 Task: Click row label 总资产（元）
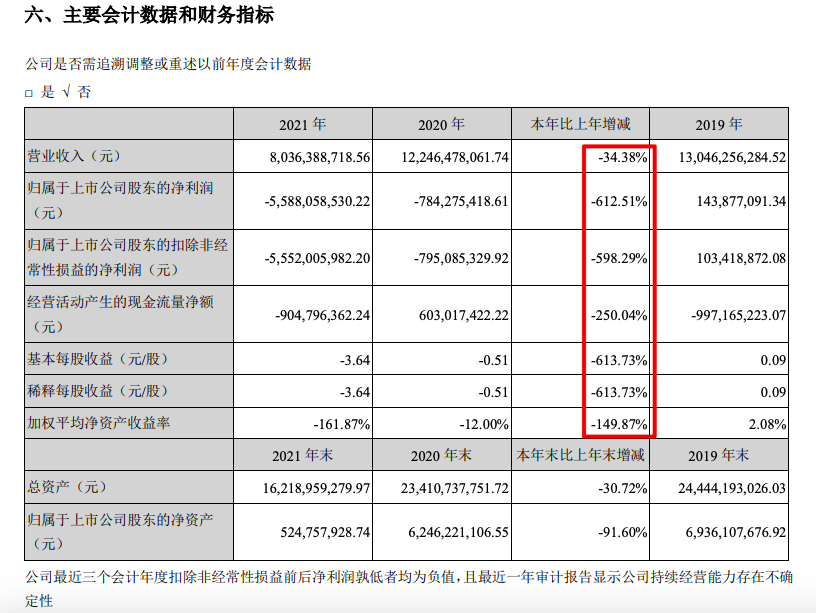(67, 487)
